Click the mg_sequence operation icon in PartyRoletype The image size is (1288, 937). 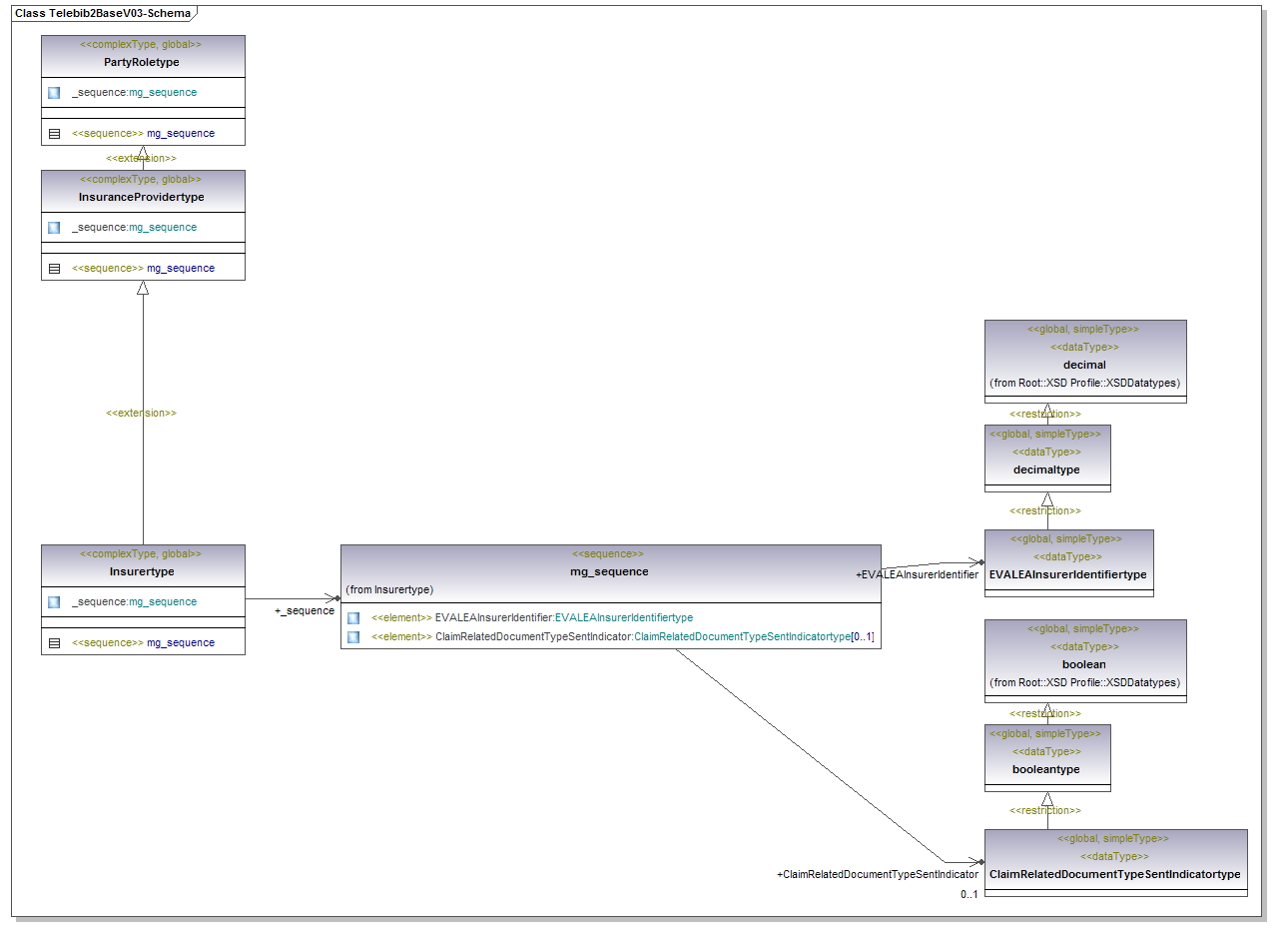pyautogui.click(x=54, y=134)
